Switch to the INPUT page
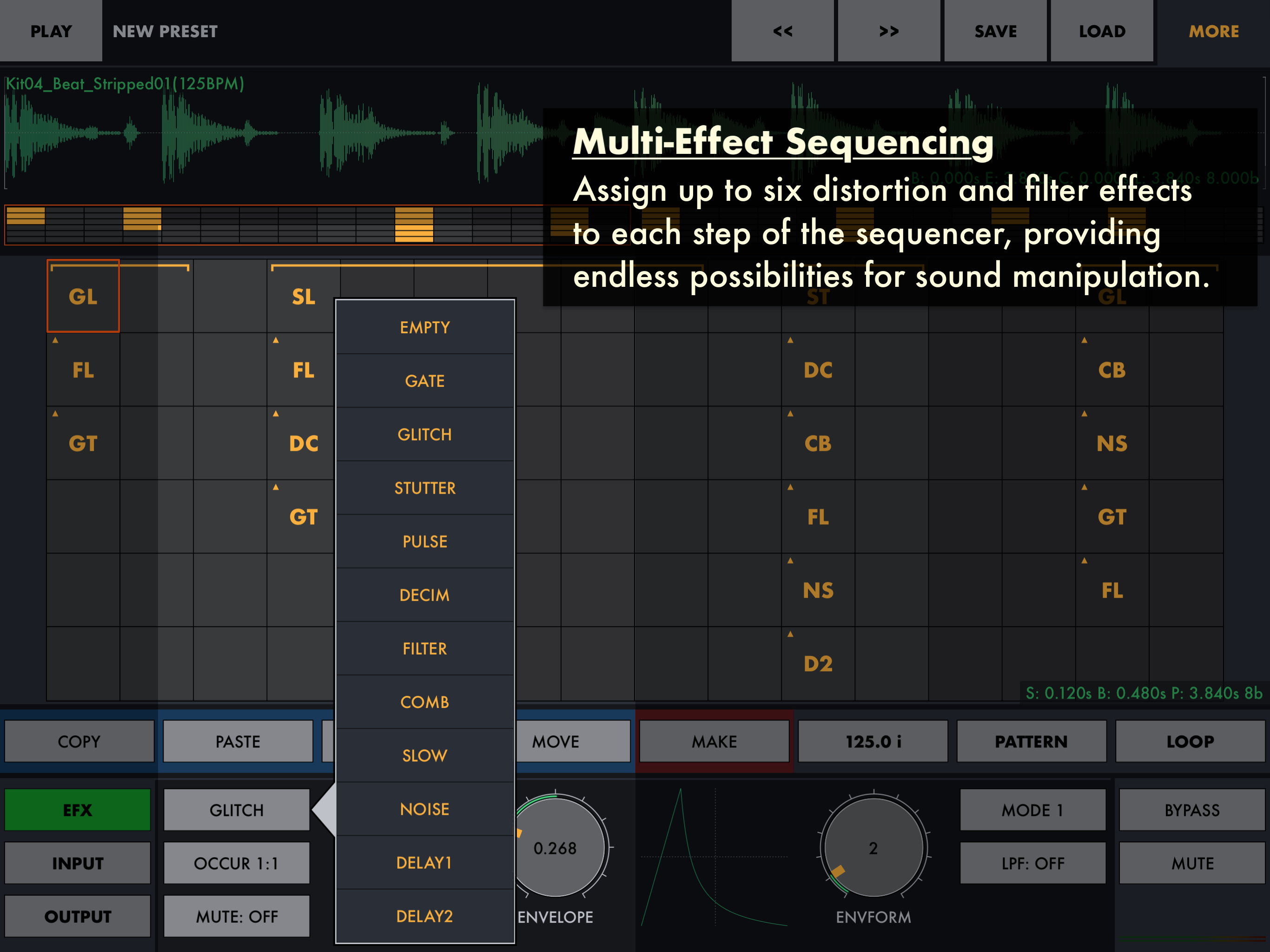The width and height of the screenshot is (1270, 952). tap(78, 863)
